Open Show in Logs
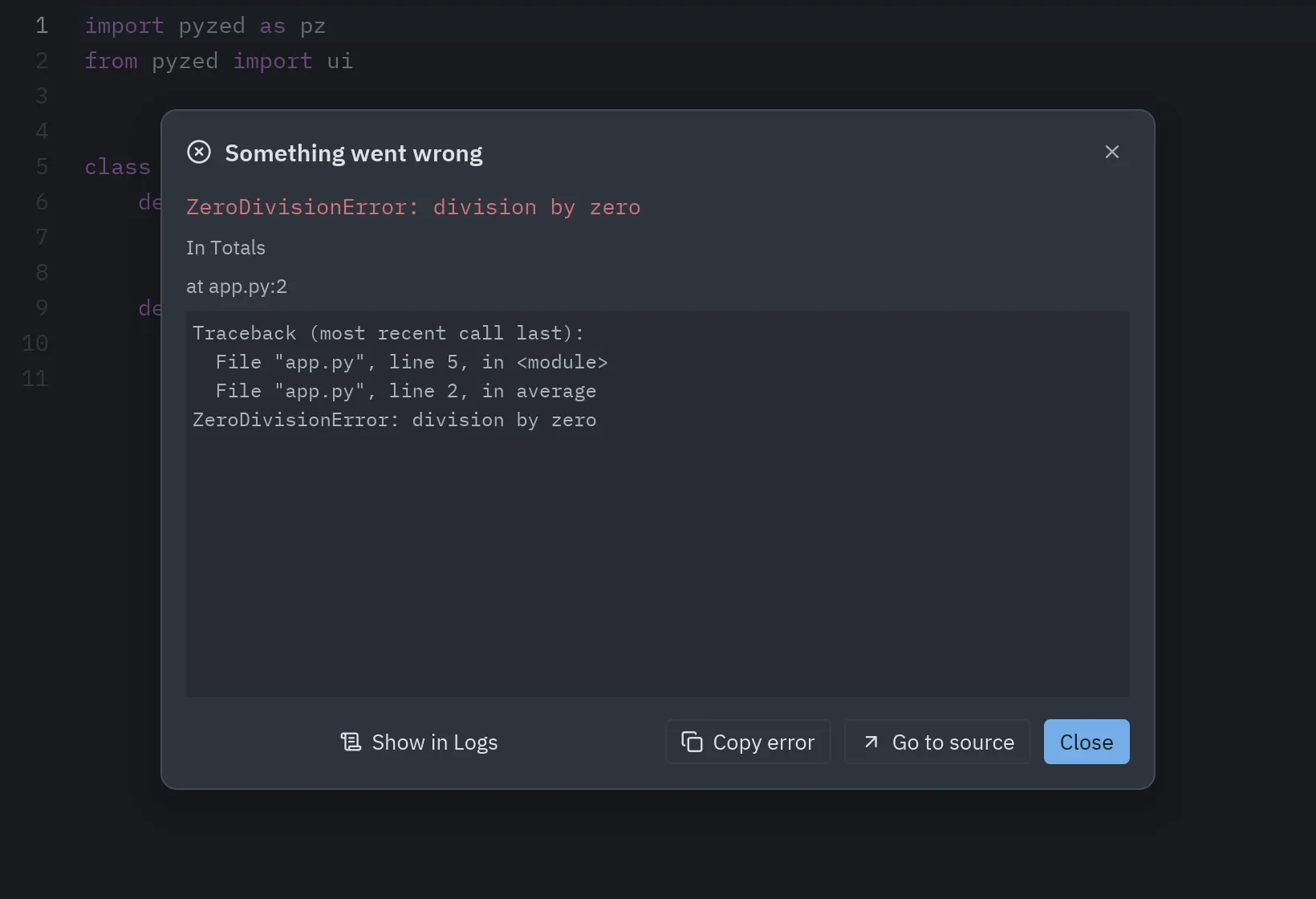 tap(419, 742)
